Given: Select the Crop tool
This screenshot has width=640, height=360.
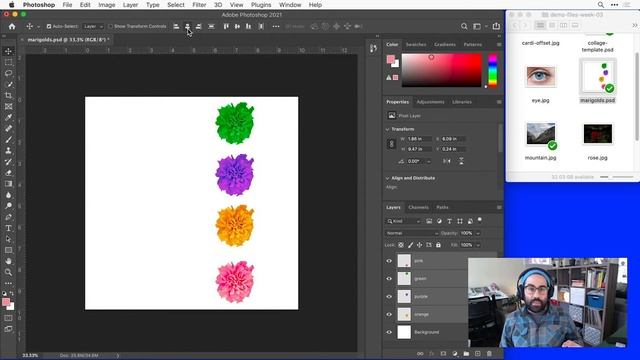Looking at the screenshot, I should (x=8, y=96).
